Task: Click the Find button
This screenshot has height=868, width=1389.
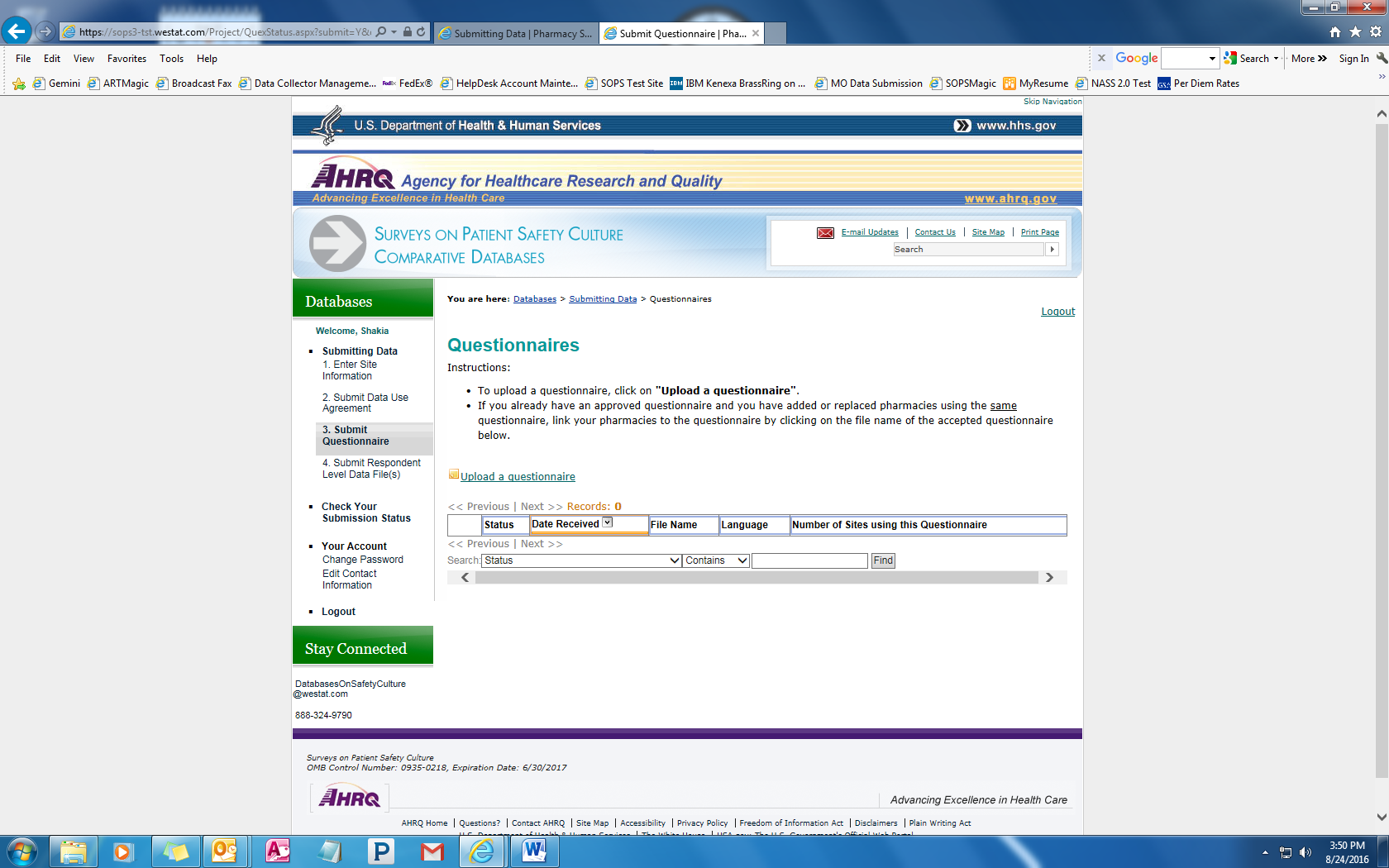Action: 883,560
